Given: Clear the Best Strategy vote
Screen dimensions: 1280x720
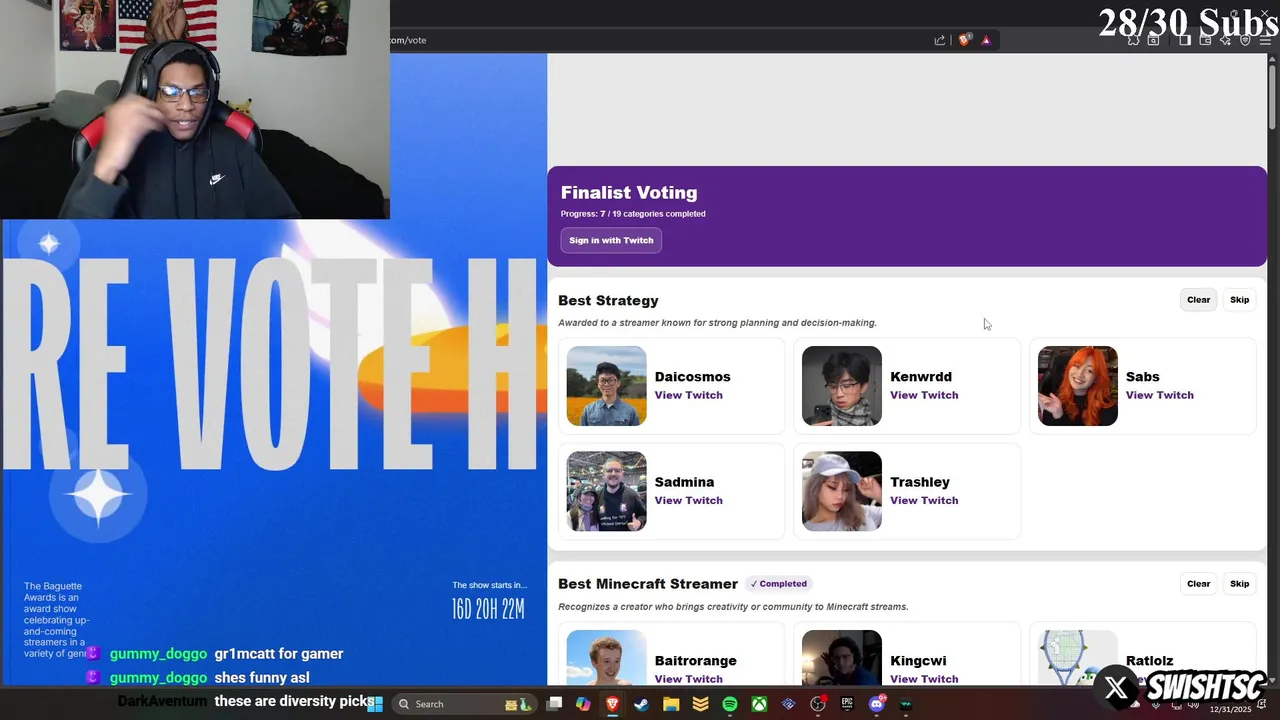Looking at the screenshot, I should [x=1198, y=300].
